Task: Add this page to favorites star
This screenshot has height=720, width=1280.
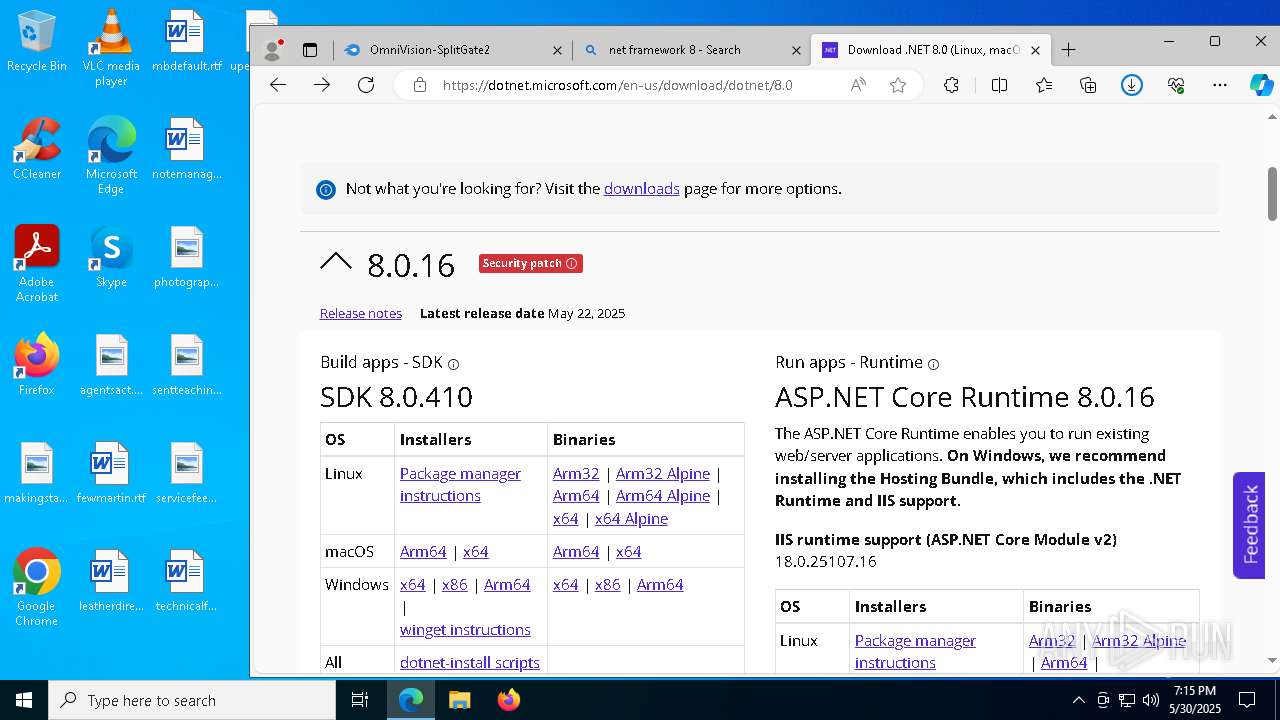Action: [898, 85]
